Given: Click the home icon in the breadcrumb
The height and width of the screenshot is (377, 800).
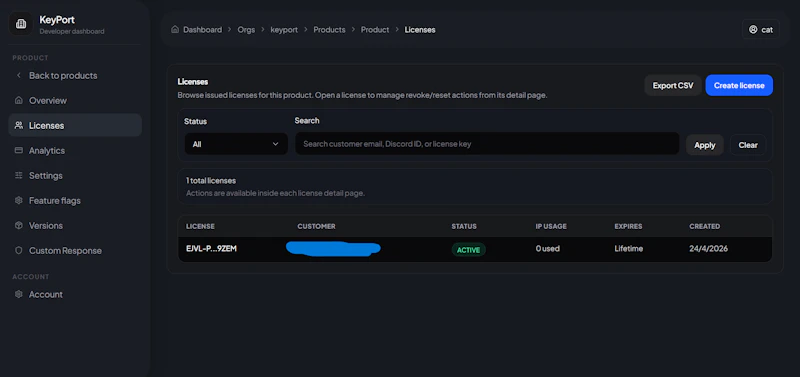Looking at the screenshot, I should [x=175, y=30].
